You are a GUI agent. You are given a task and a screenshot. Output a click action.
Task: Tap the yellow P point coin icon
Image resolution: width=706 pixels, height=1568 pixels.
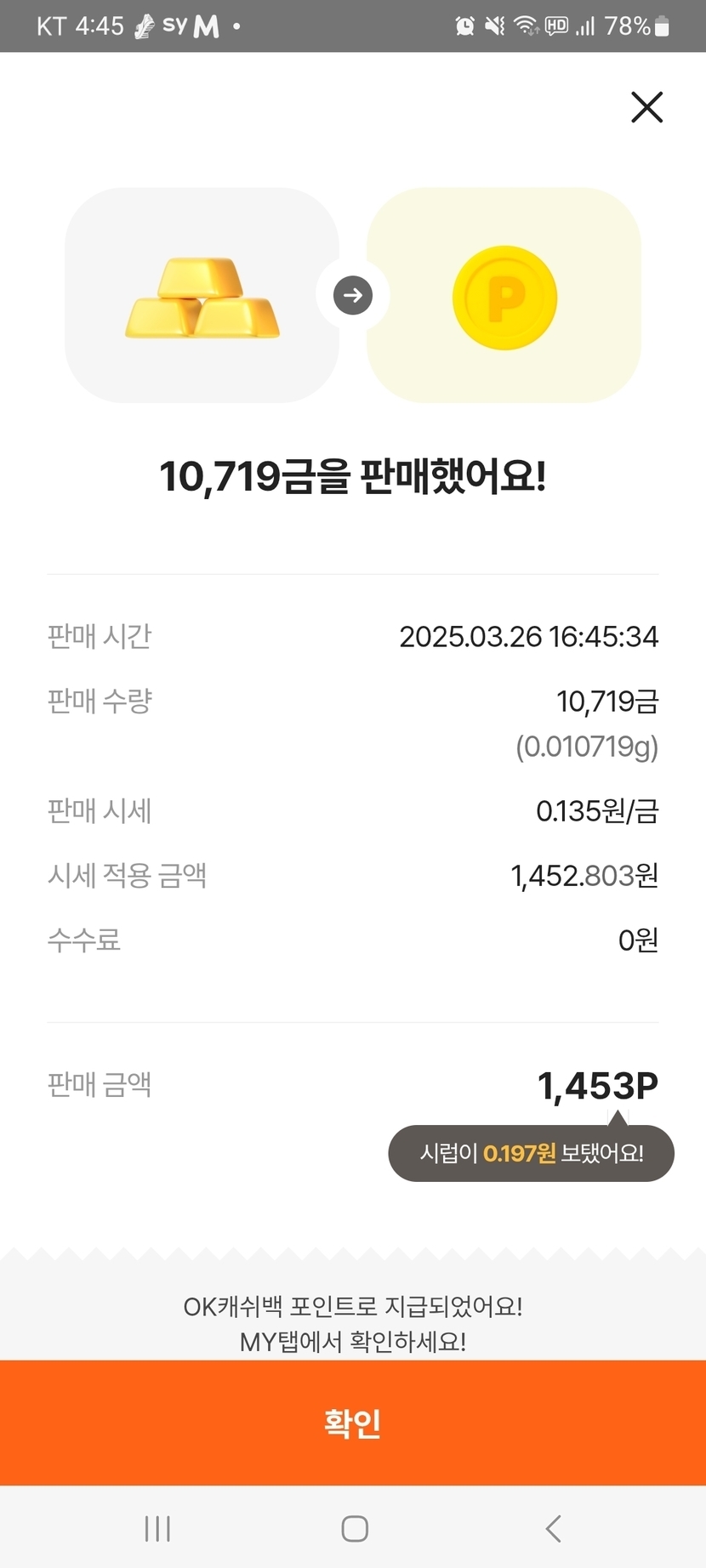[504, 298]
